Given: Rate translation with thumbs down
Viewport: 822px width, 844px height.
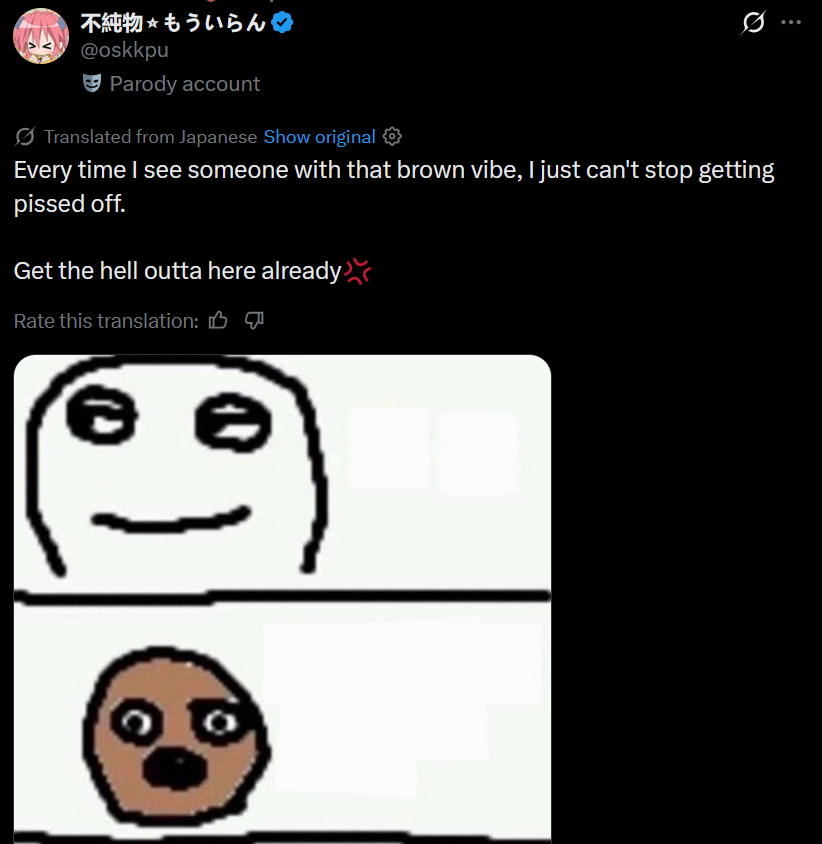Looking at the screenshot, I should tap(254, 321).
